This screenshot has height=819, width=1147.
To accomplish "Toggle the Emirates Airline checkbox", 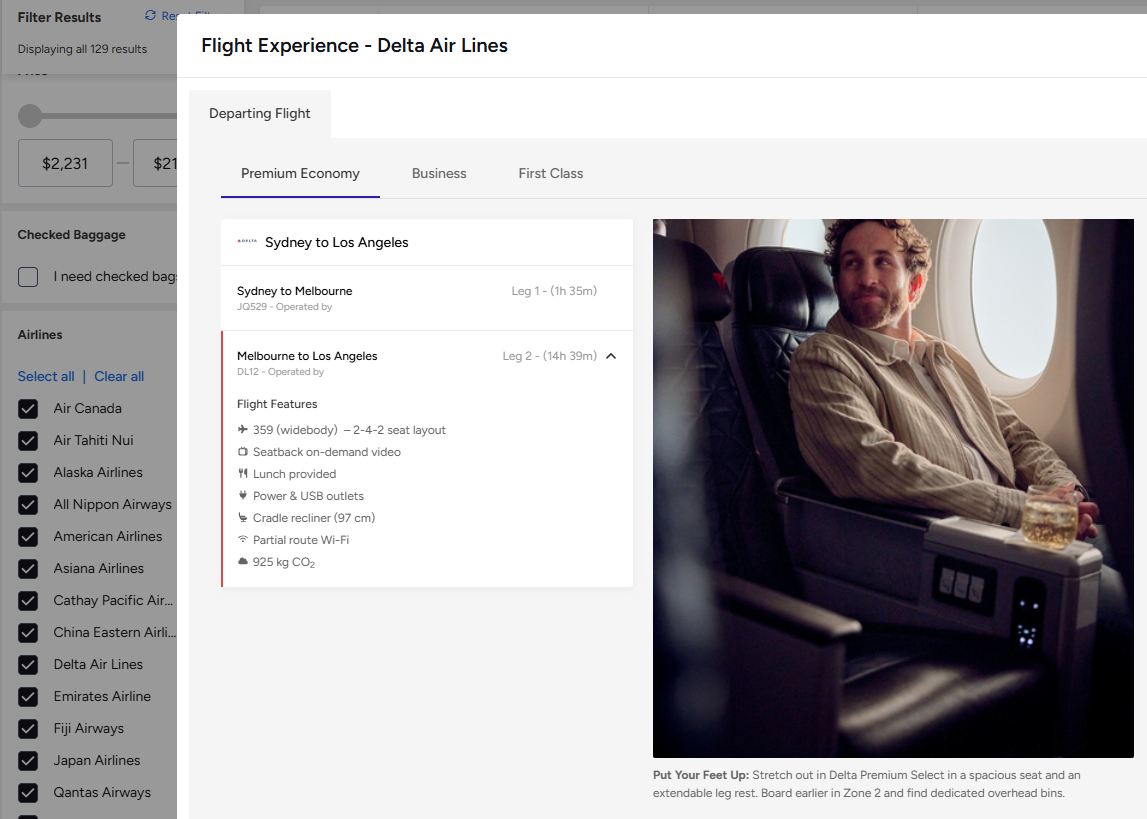I will click(28, 697).
